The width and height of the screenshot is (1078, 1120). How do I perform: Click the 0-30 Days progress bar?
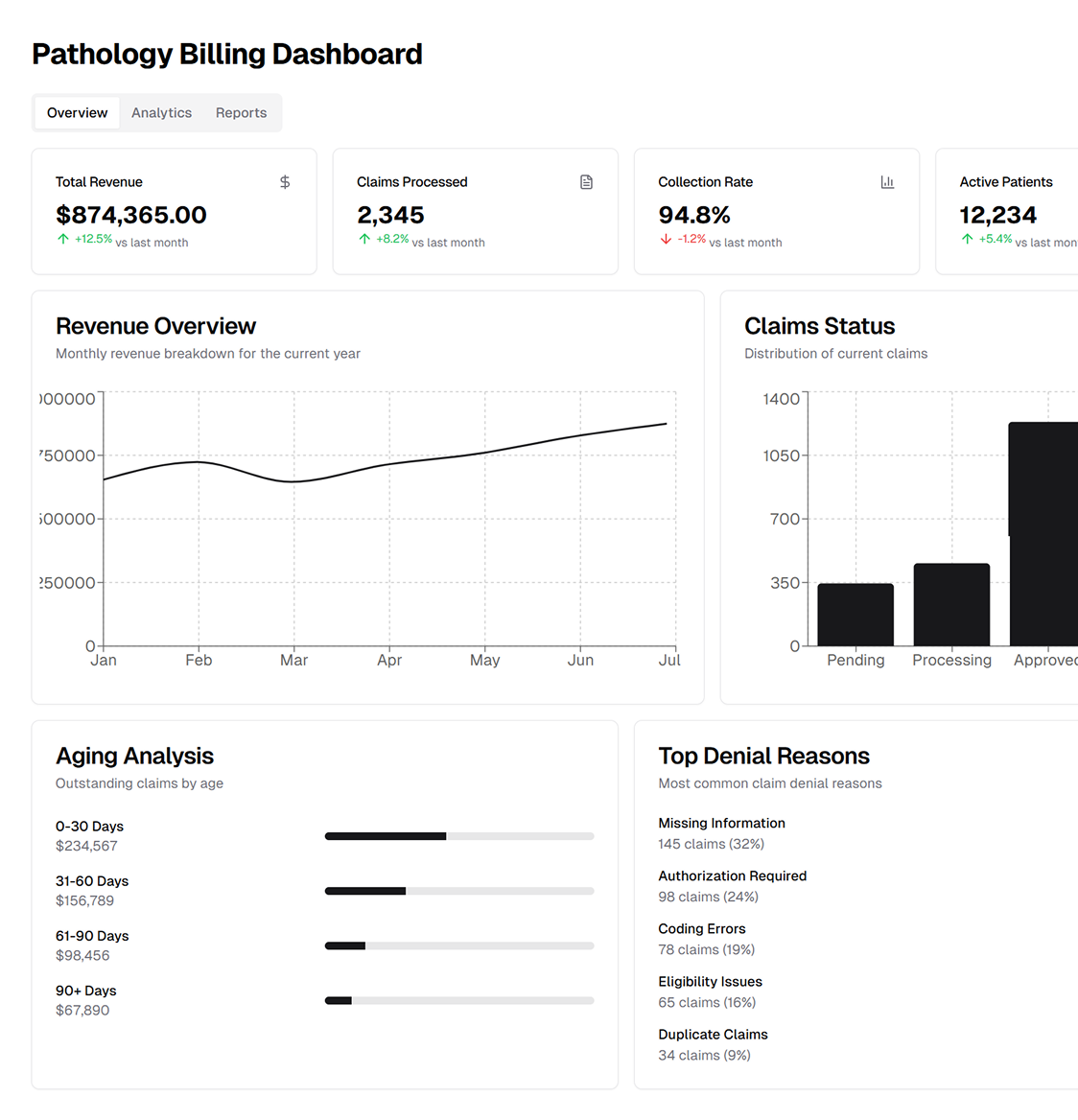(458, 836)
